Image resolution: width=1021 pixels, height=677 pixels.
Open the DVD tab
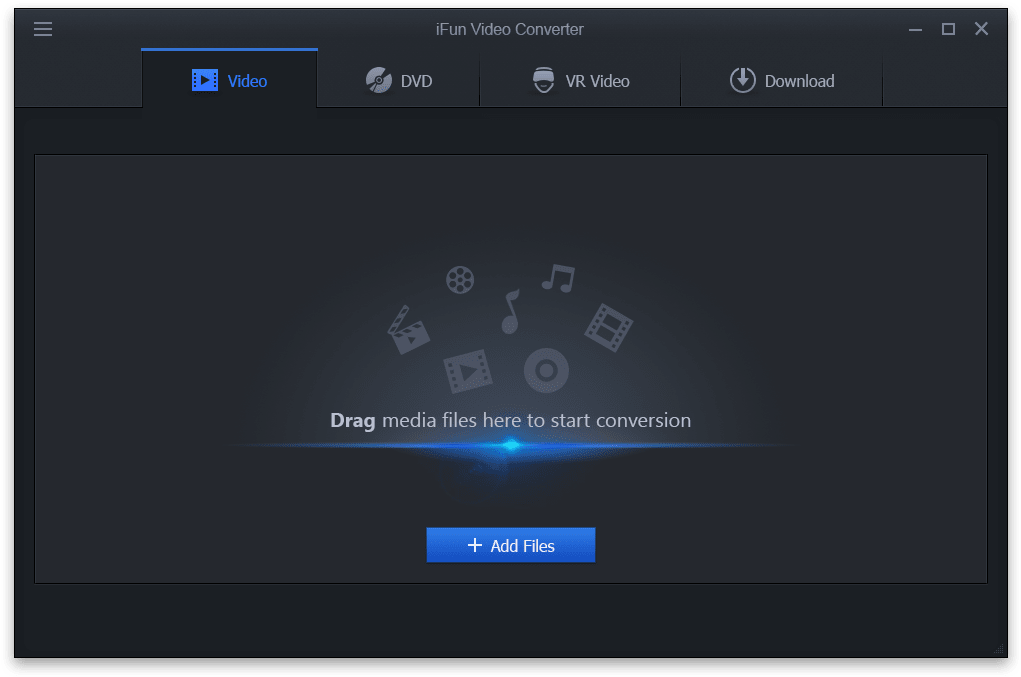[x=399, y=80]
